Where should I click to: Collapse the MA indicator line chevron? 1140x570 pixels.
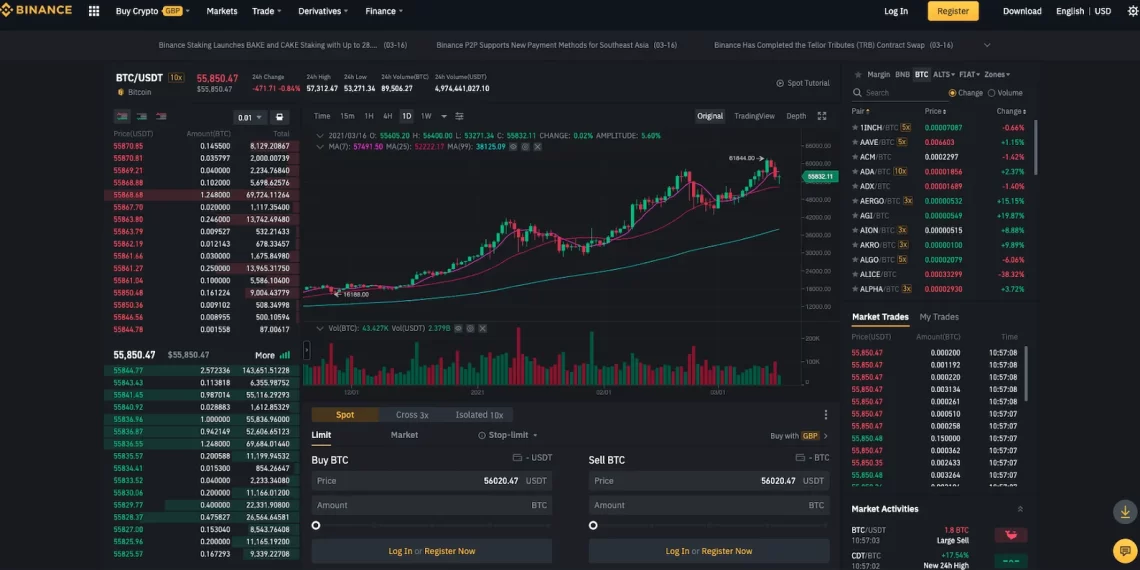(x=321, y=147)
